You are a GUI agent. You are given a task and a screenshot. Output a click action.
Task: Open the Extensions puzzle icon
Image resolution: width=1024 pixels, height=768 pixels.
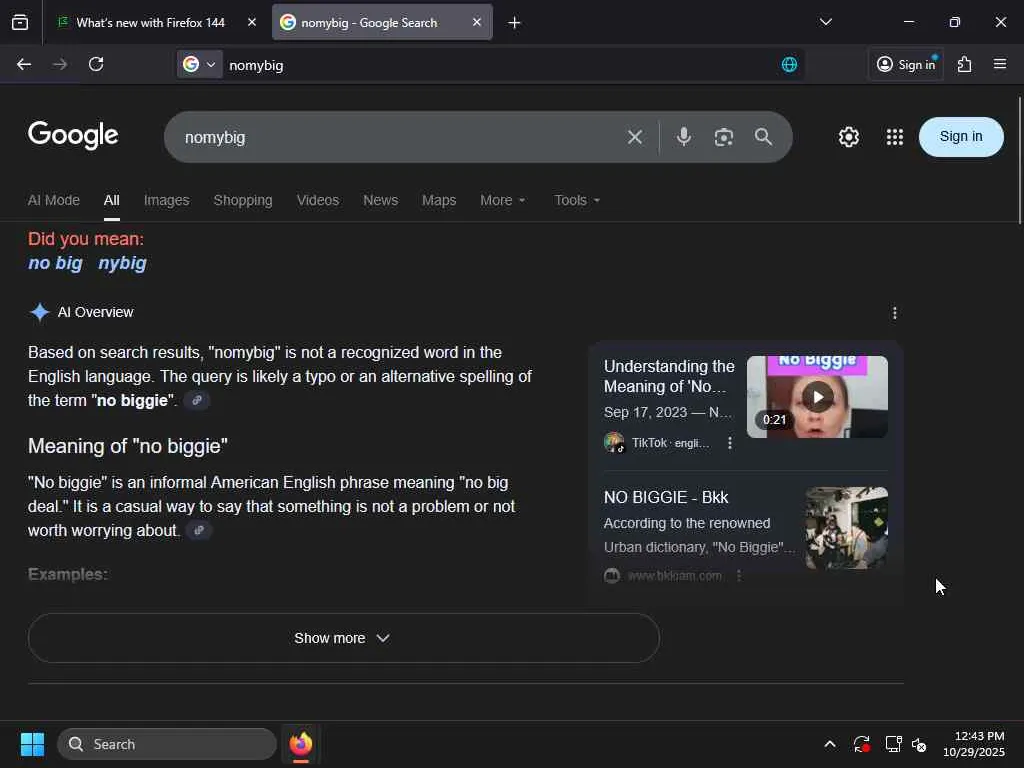[x=965, y=64]
